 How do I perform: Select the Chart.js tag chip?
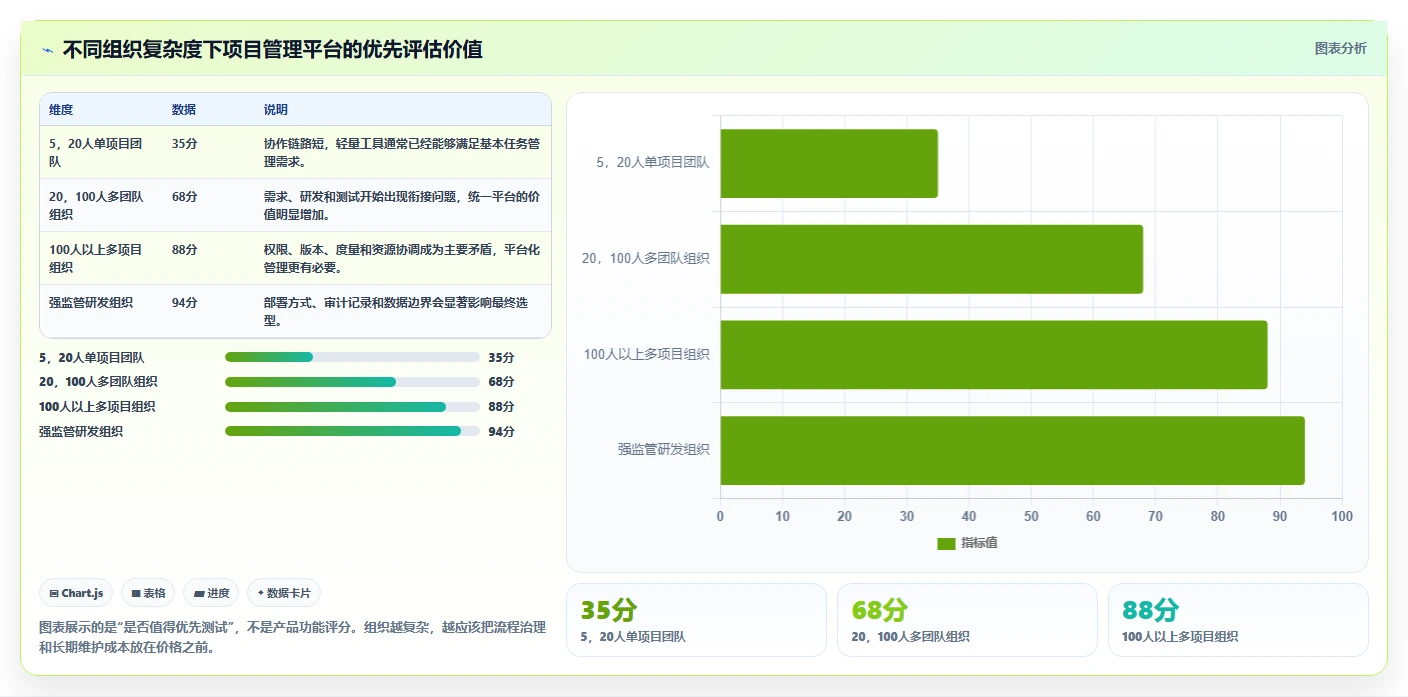click(x=76, y=593)
